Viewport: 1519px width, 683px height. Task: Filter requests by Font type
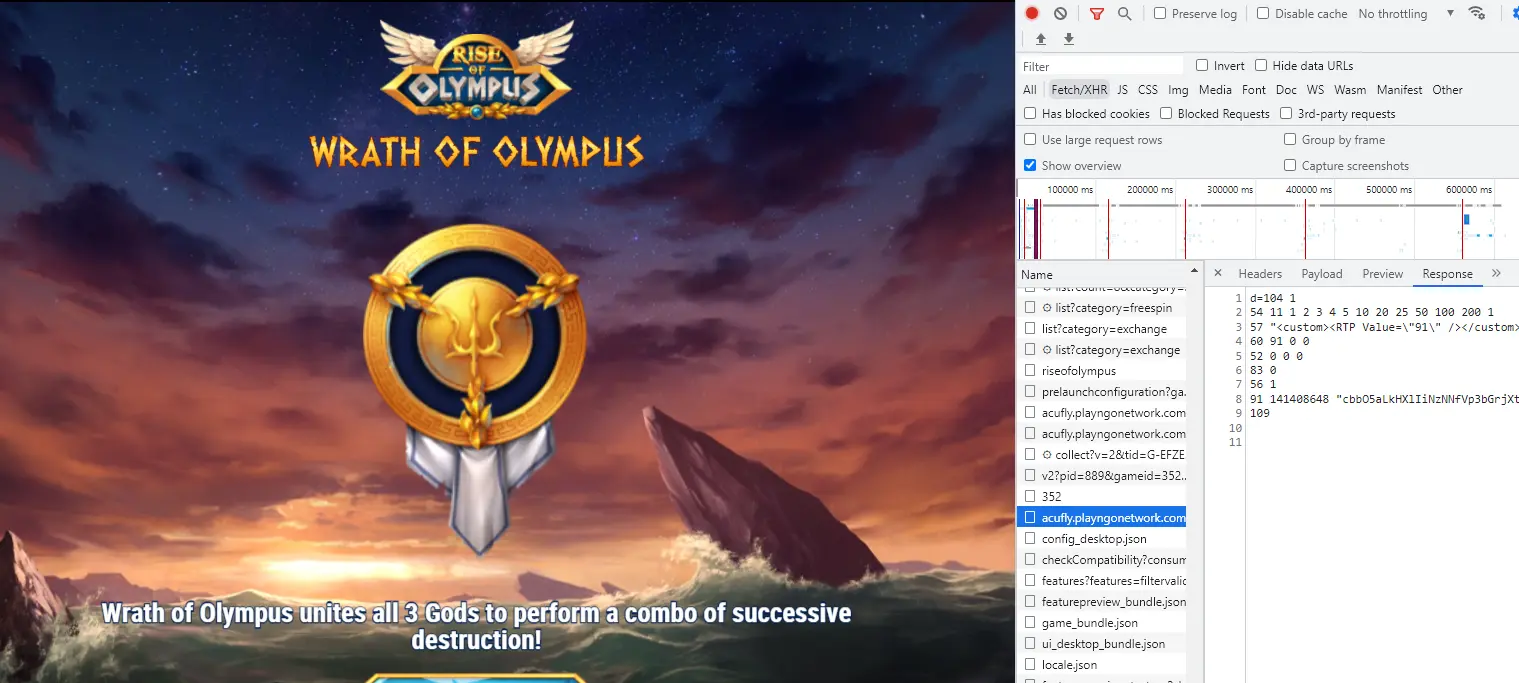pyautogui.click(x=1254, y=90)
